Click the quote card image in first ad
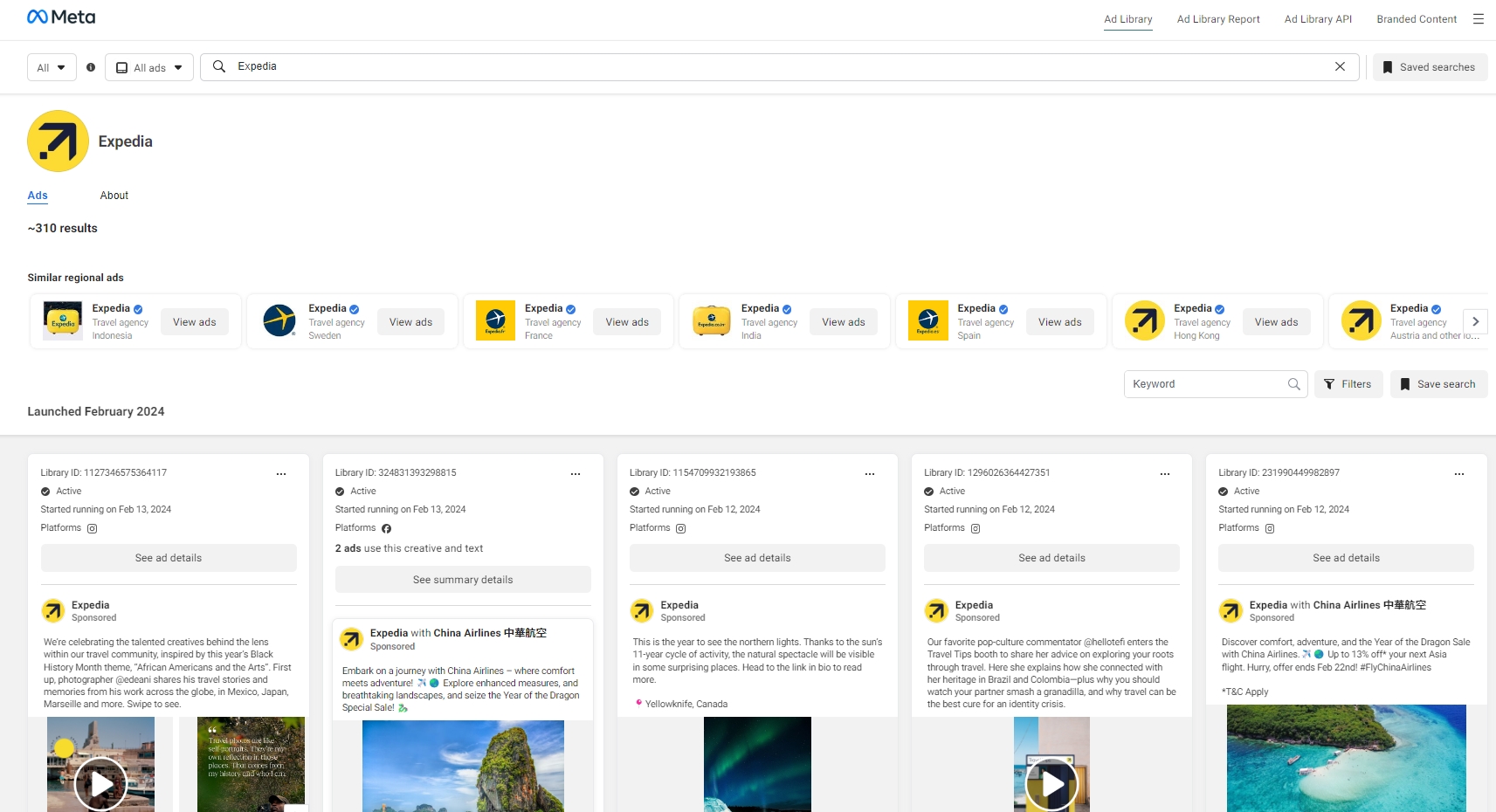Screen dimensions: 1496x812 click(x=251, y=764)
